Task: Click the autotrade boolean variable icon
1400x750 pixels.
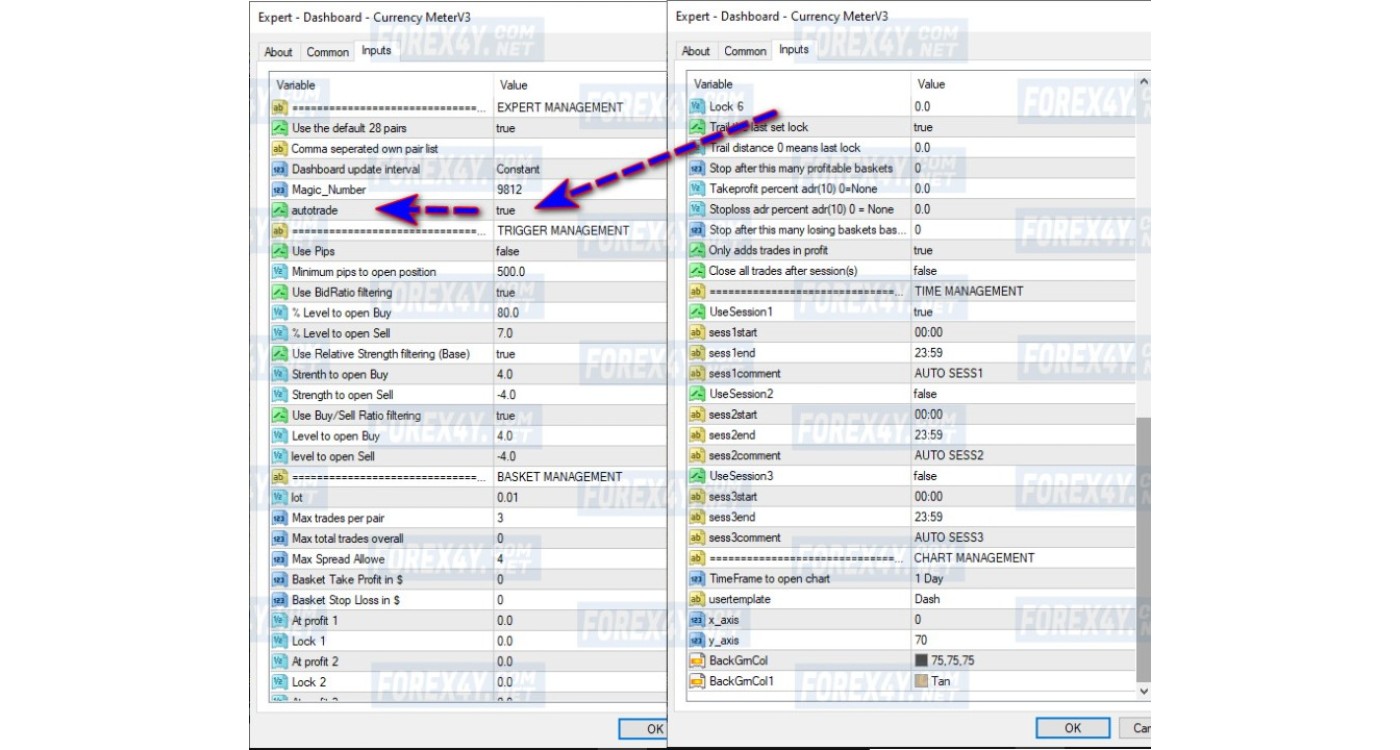Action: [x=279, y=210]
